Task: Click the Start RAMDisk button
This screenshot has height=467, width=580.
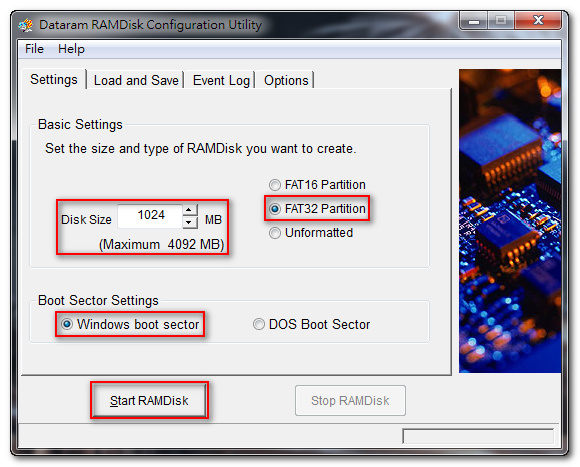Action: coord(149,400)
